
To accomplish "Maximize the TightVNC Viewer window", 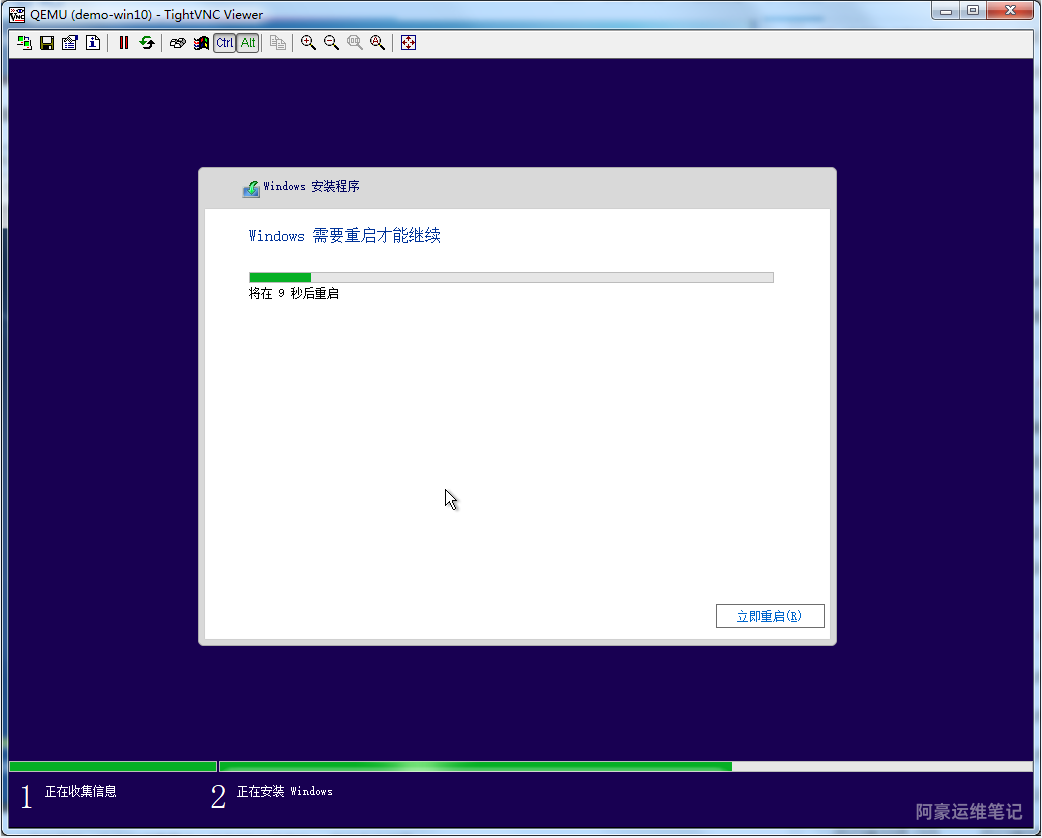I will coord(973,11).
